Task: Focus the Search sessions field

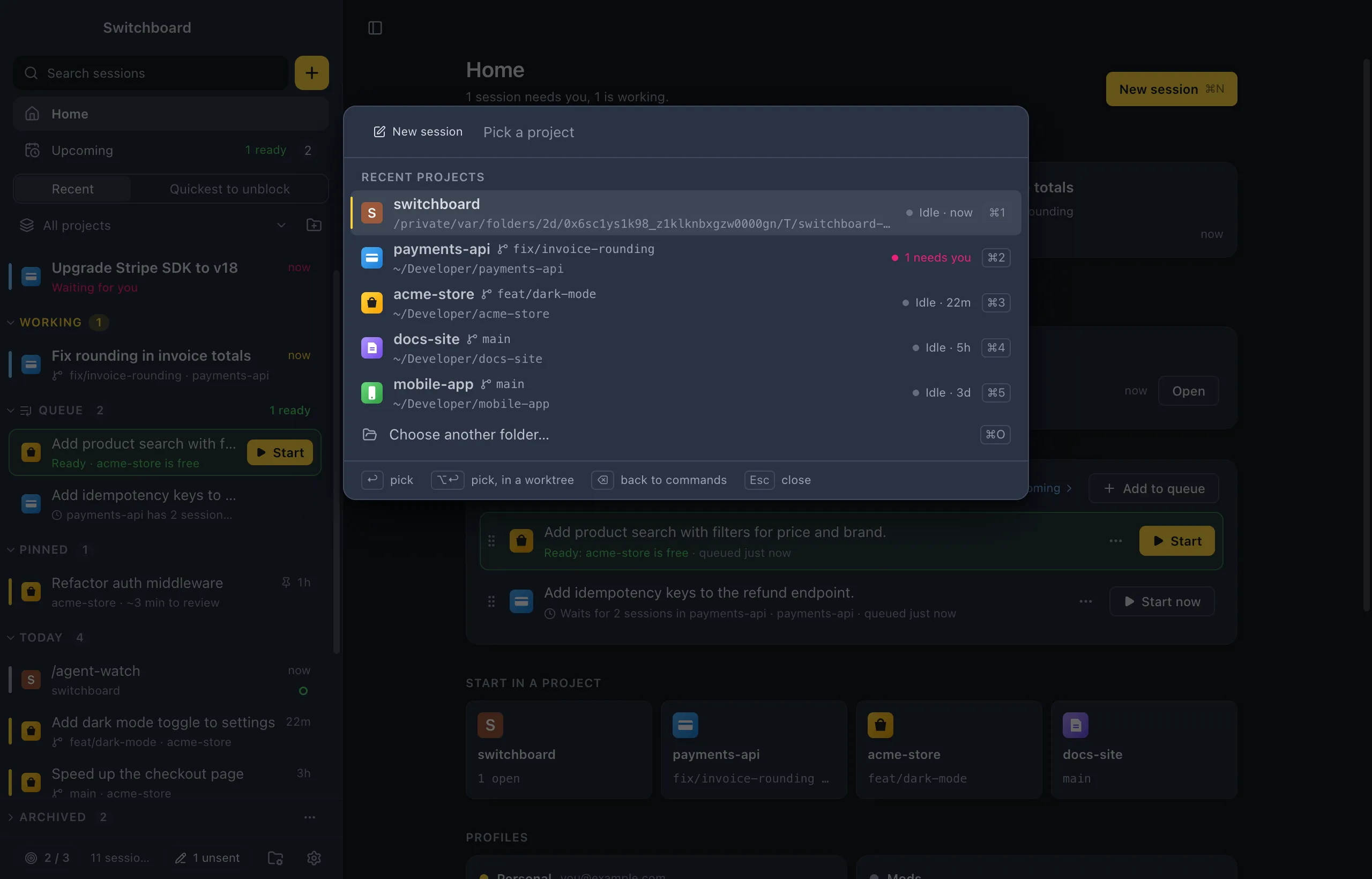Action: click(151, 72)
